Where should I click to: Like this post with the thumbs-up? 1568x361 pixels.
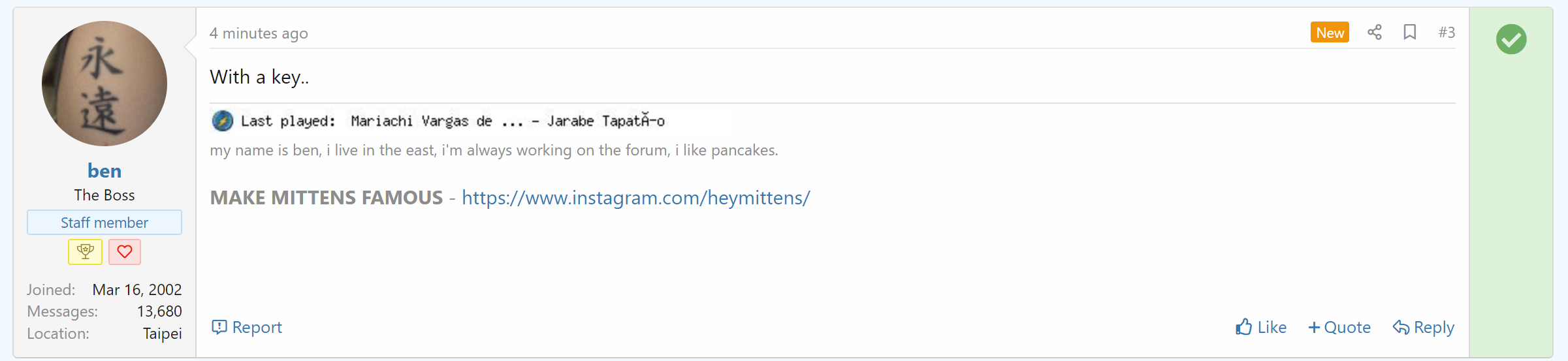pyautogui.click(x=1260, y=327)
